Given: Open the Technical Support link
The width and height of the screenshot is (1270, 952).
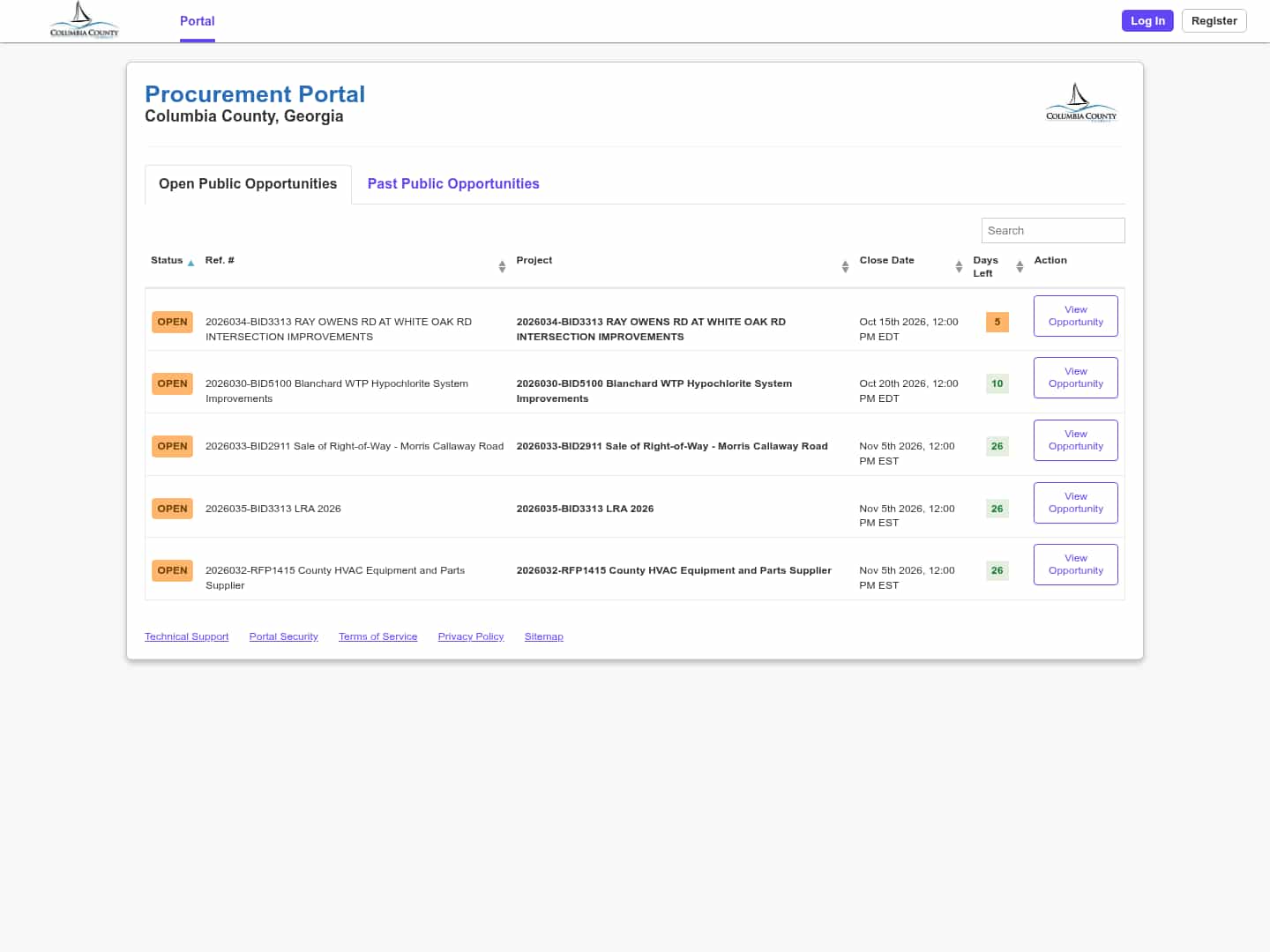Looking at the screenshot, I should (x=187, y=636).
